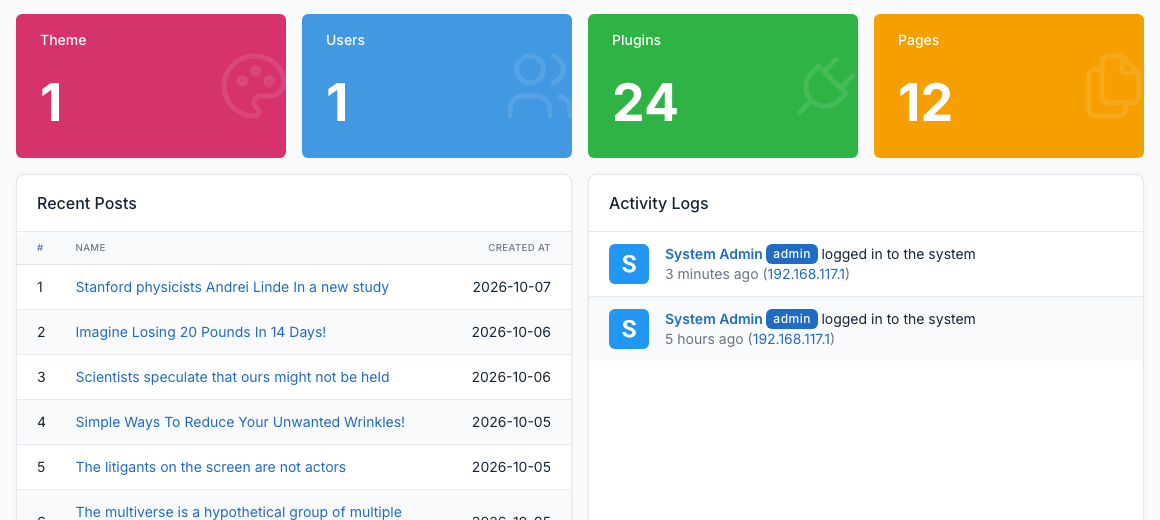Open the Pages statistics card
Image resolution: width=1160 pixels, height=520 pixels.
[x=1008, y=86]
